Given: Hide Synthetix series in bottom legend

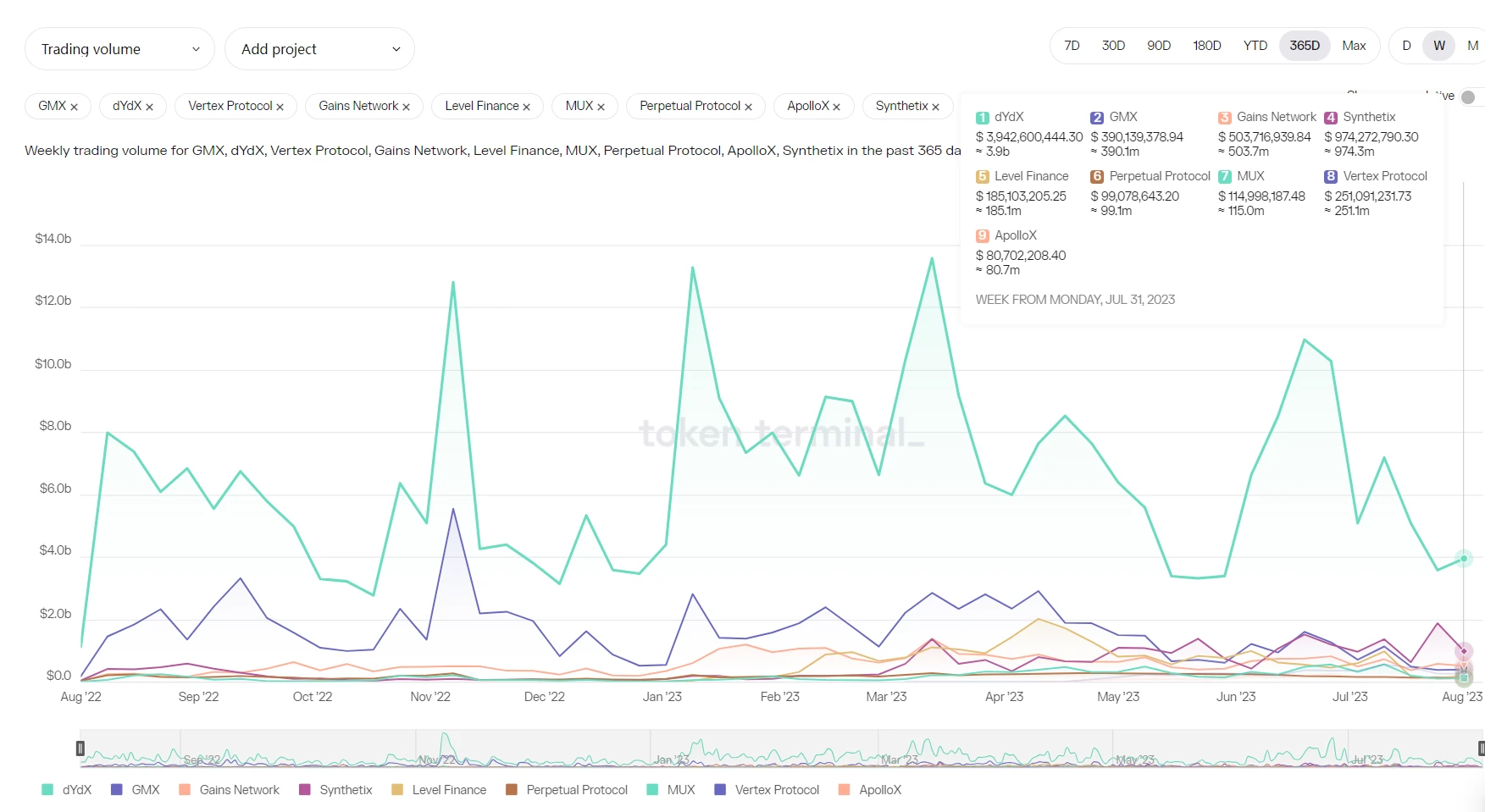Looking at the screenshot, I should (x=336, y=790).
